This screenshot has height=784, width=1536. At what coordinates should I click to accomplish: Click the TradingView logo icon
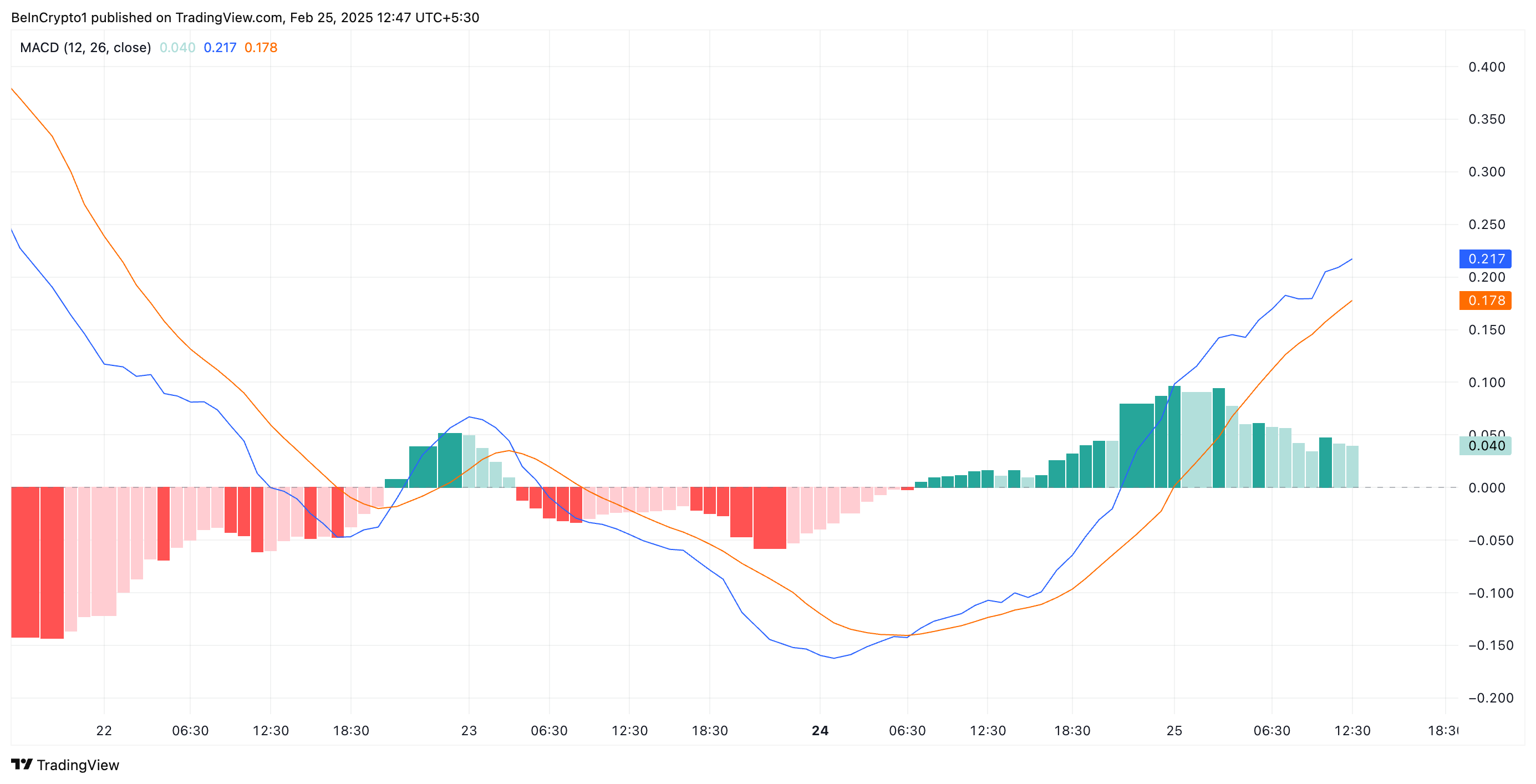tap(22, 763)
